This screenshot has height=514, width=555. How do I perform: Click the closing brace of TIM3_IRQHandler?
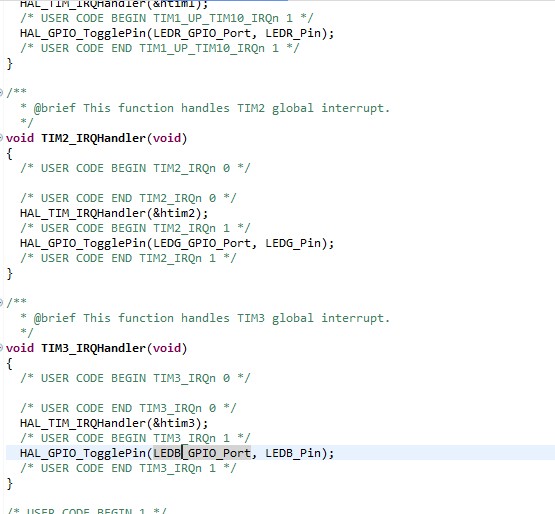pyautogui.click(x=10, y=484)
